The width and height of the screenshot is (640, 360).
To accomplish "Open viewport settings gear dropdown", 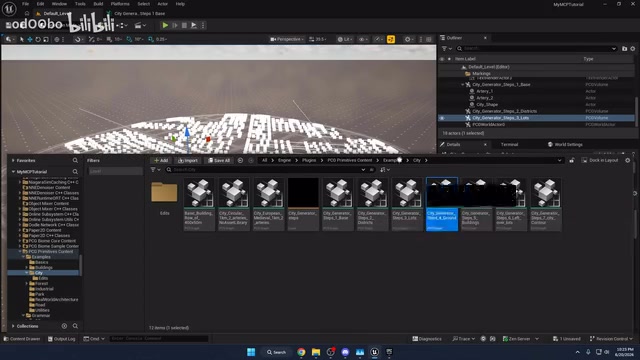I will [x=409, y=39].
